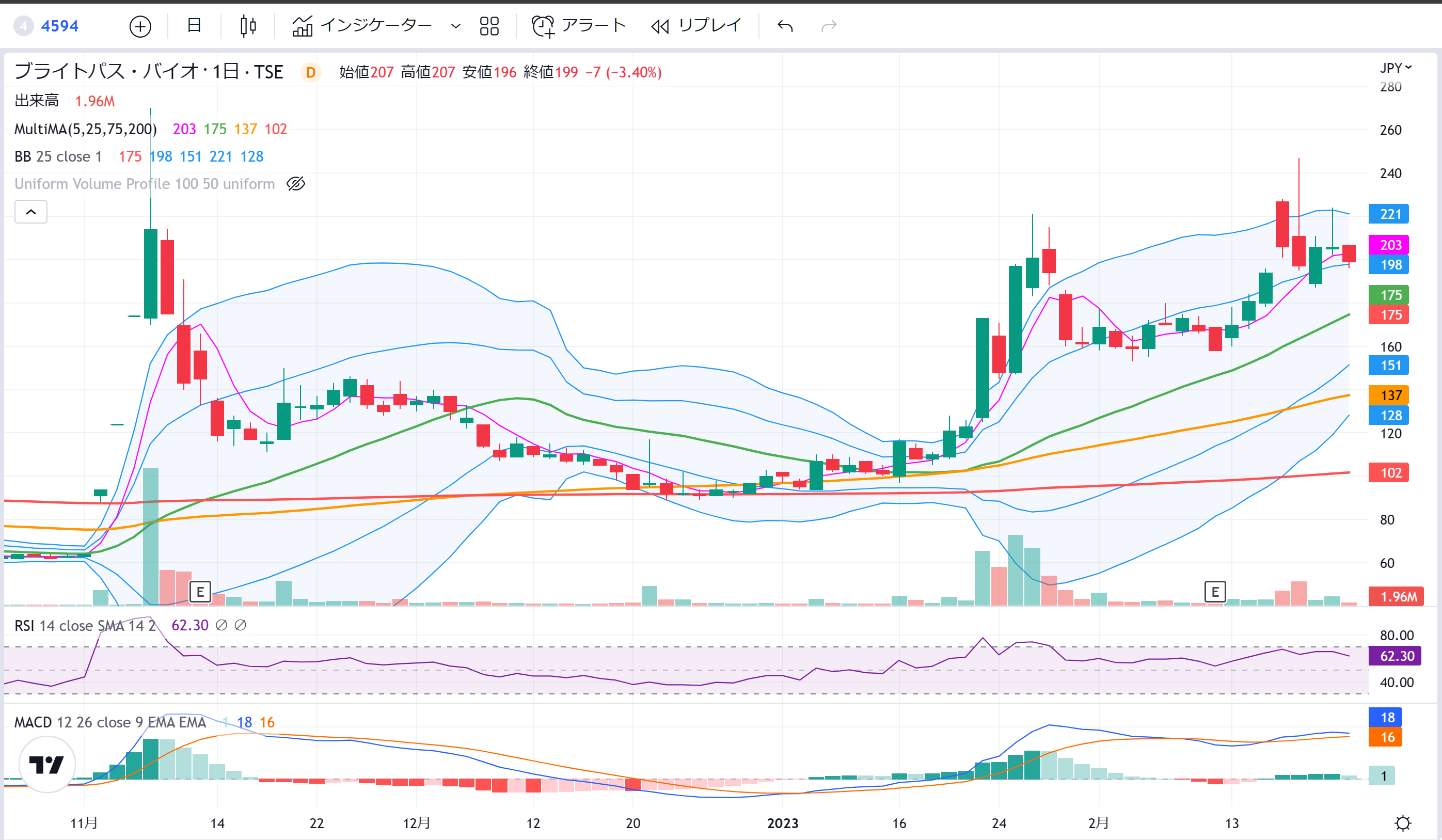Open the インジケーター indicators dialog
Image resolution: width=1442 pixels, height=840 pixels.
tap(361, 26)
